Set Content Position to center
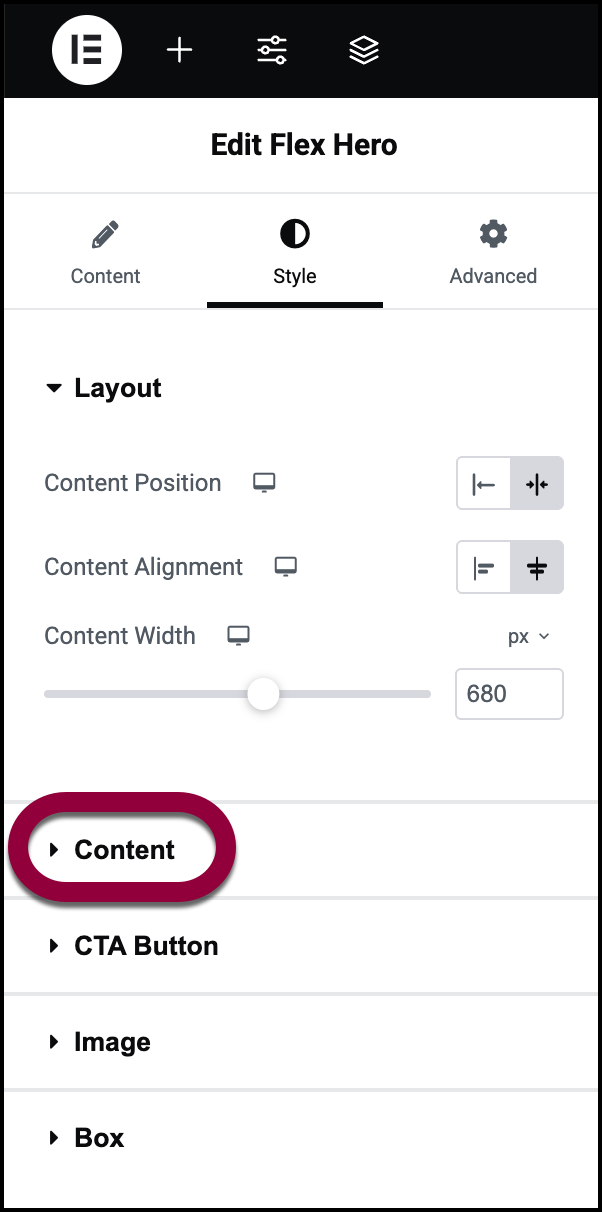602x1212 pixels. point(537,483)
